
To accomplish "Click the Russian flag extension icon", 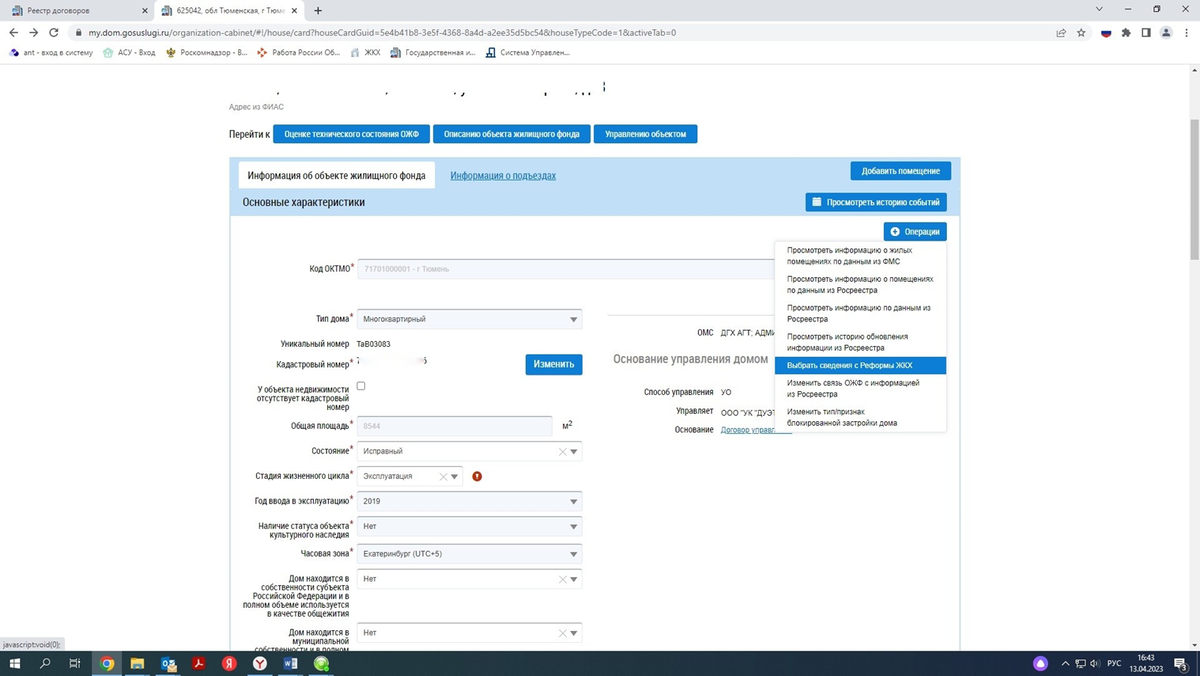I will (1106, 32).
